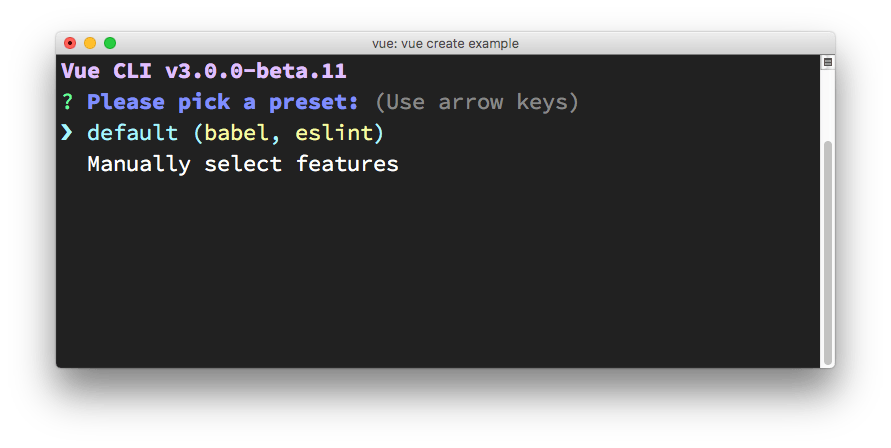Click the green zoom window button
The image size is (891, 448).
point(110,43)
